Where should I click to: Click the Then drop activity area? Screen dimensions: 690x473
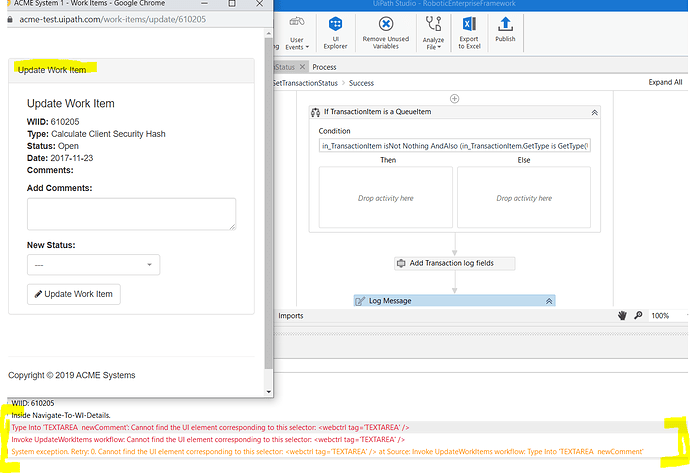(385, 197)
